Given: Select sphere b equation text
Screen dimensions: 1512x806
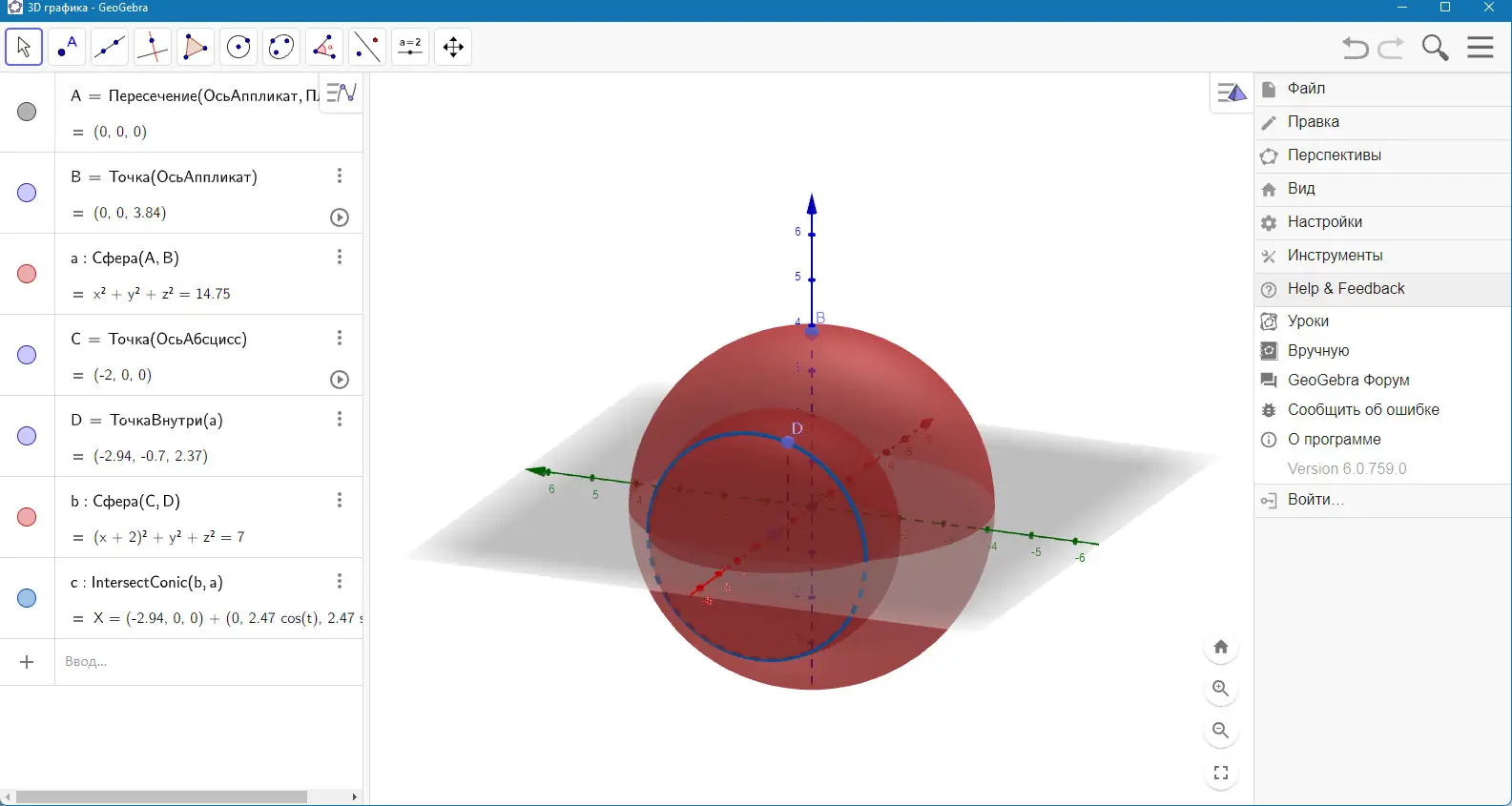Looking at the screenshot, I should tap(169, 537).
